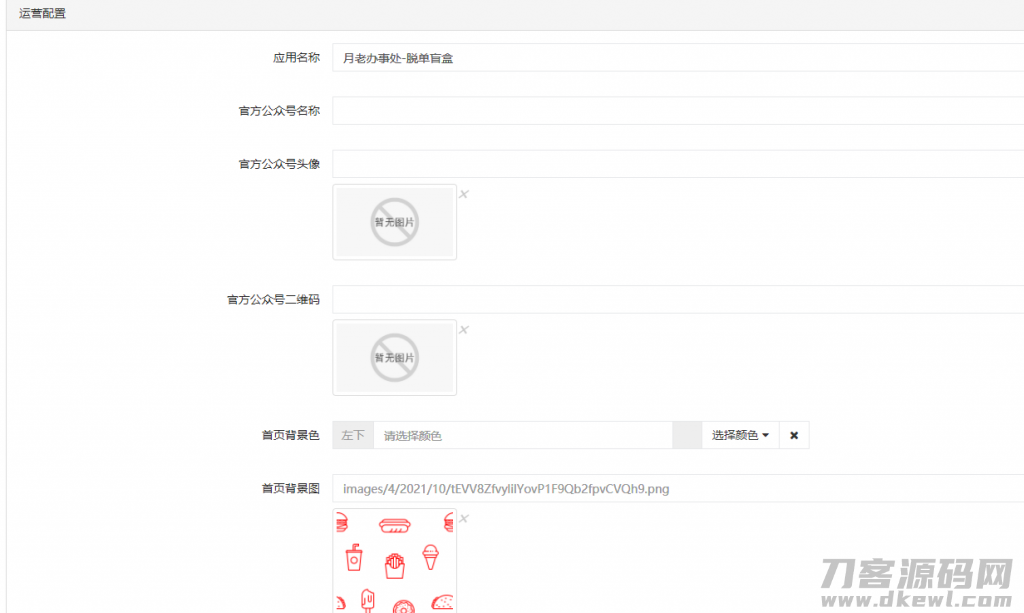1024x613 pixels.
Task: Select the 左下 gradient direction option
Action: coord(352,435)
